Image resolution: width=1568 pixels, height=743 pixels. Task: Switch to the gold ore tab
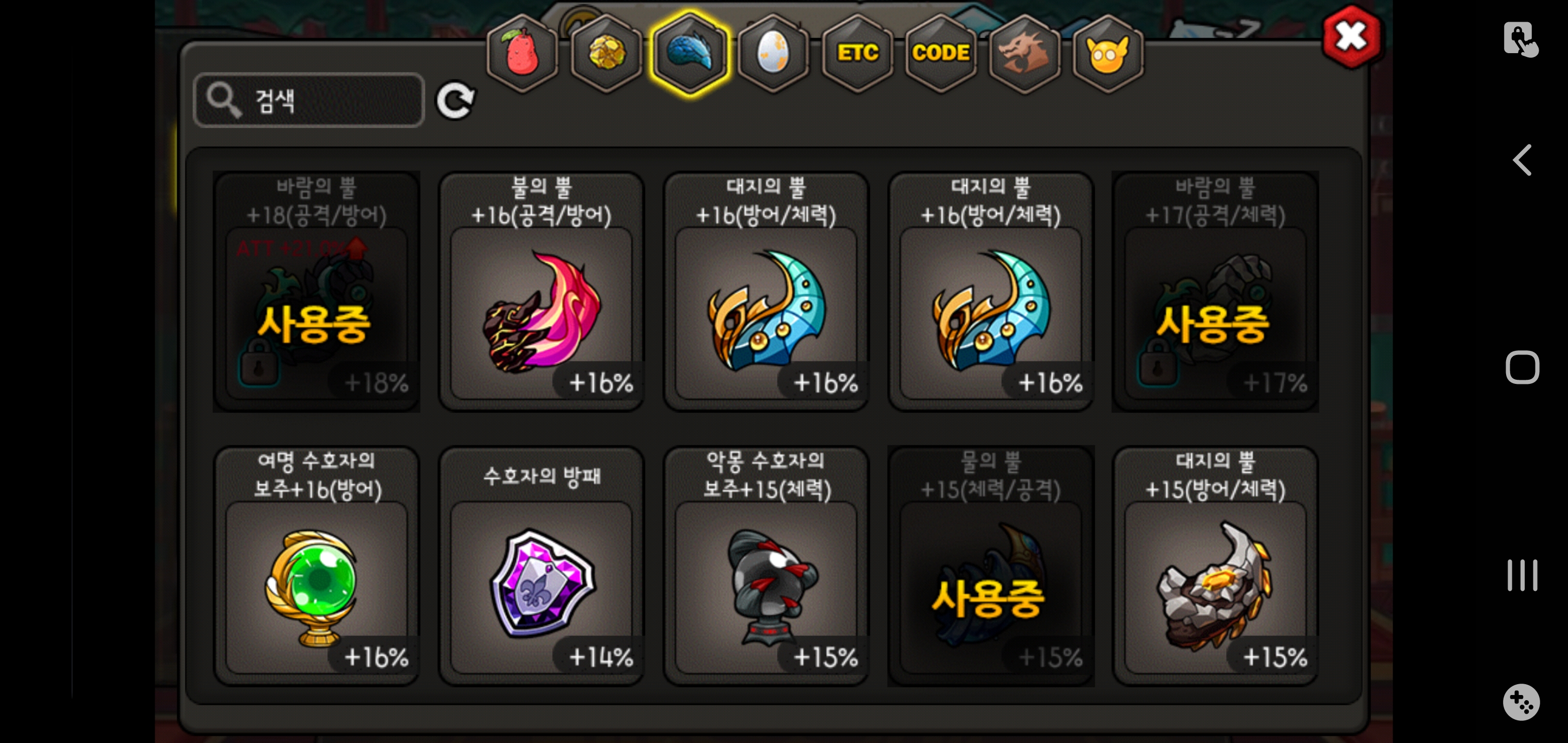[x=606, y=54]
